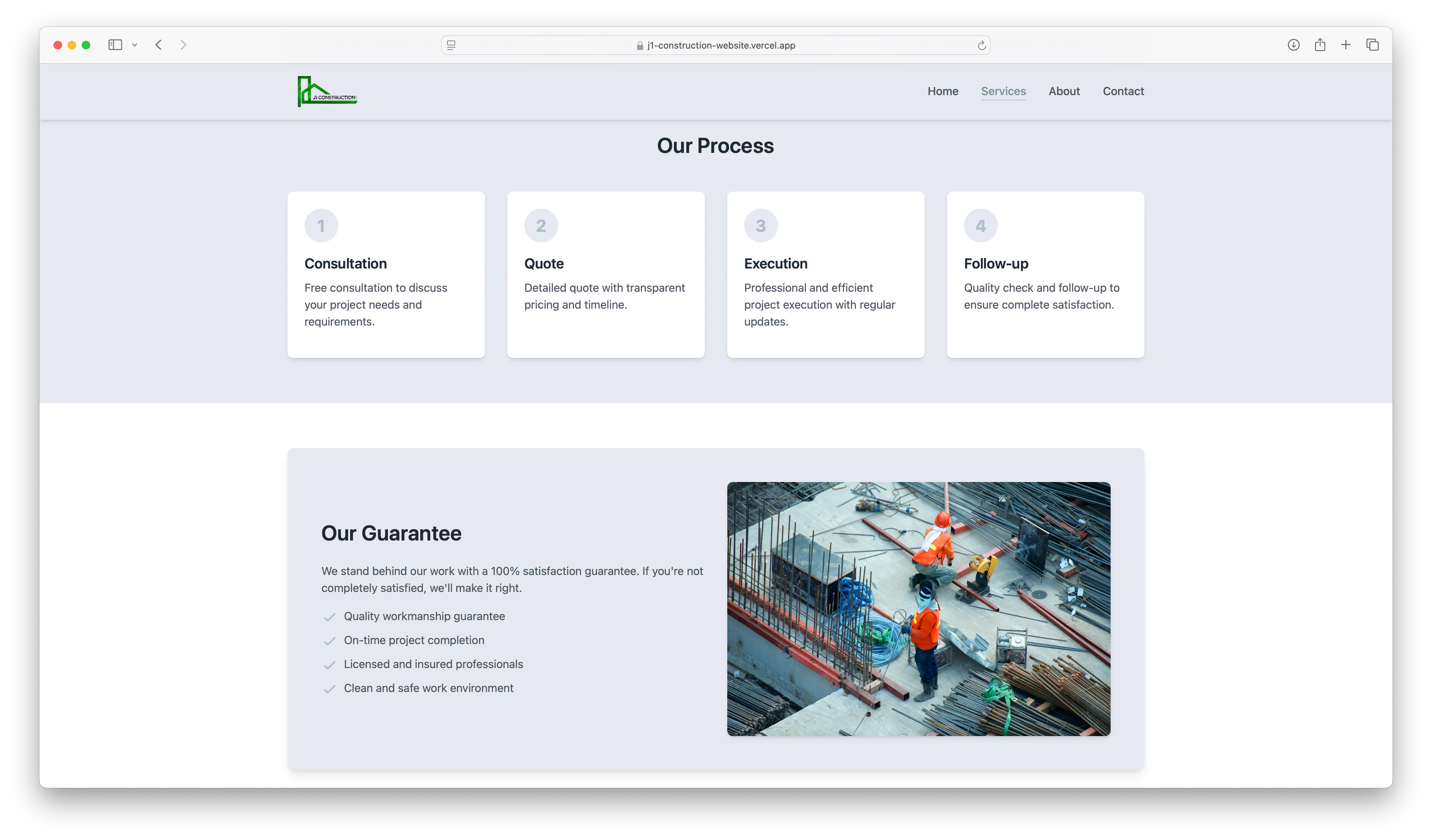Click the lock icon beside the URL
The height and width of the screenshot is (840, 1432).
[x=640, y=45]
